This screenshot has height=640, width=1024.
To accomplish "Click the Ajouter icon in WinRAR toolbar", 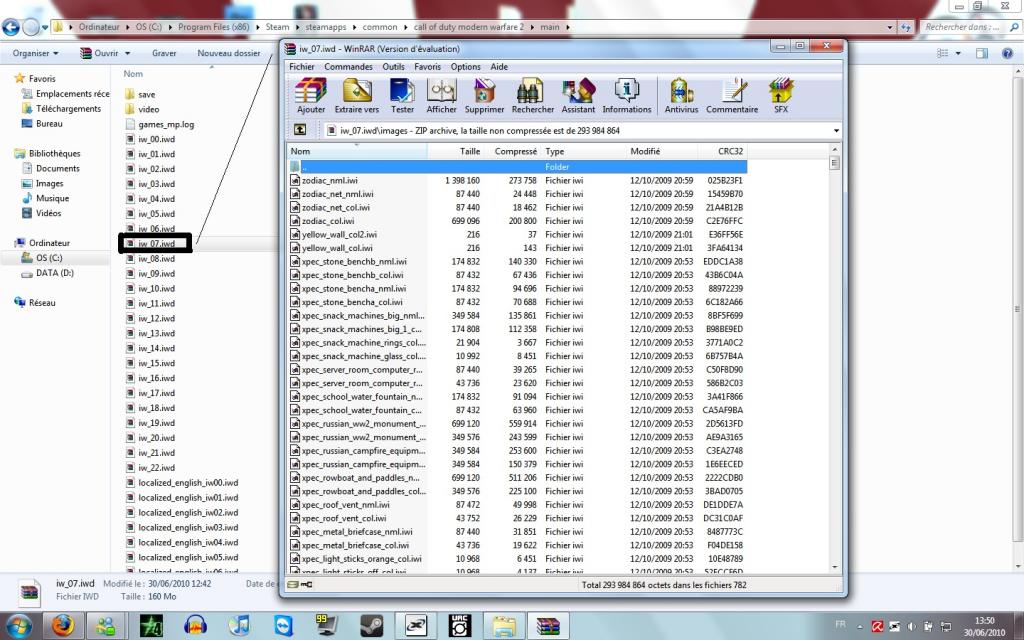I will click(x=311, y=95).
